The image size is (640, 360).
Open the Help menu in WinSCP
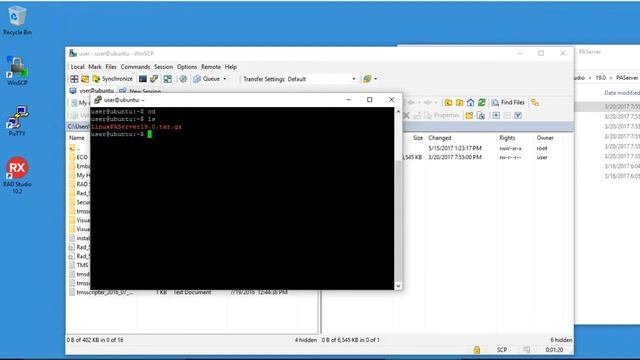231,67
